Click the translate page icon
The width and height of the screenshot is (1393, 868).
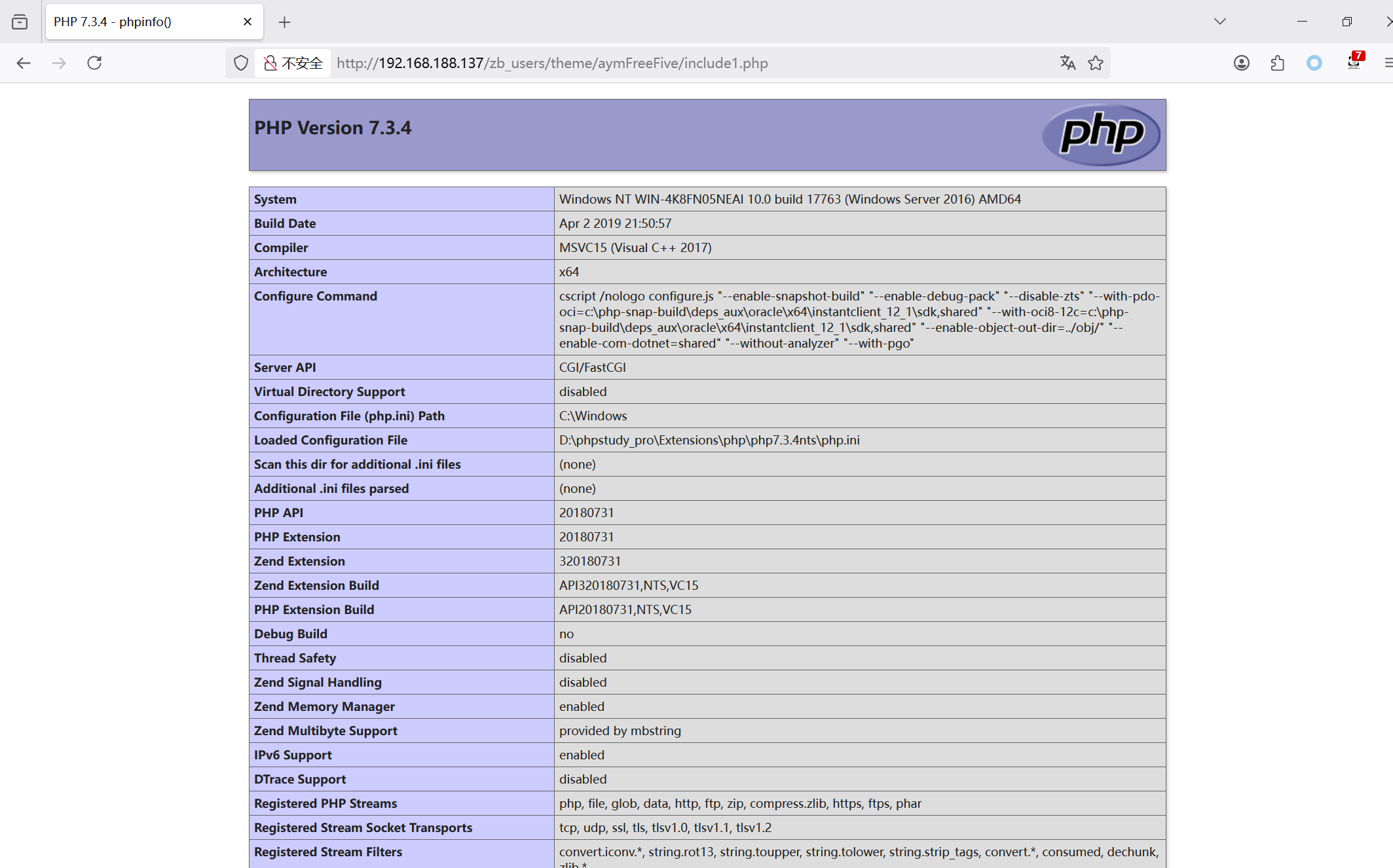1068,63
